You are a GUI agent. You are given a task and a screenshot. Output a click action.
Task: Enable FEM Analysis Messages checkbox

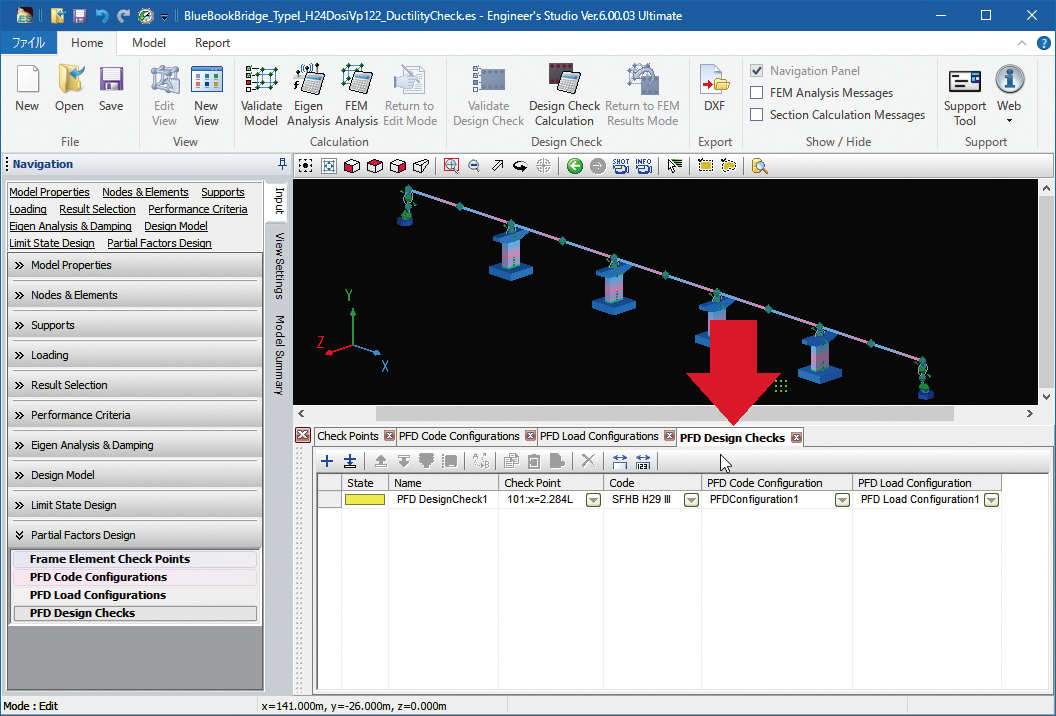coord(758,93)
